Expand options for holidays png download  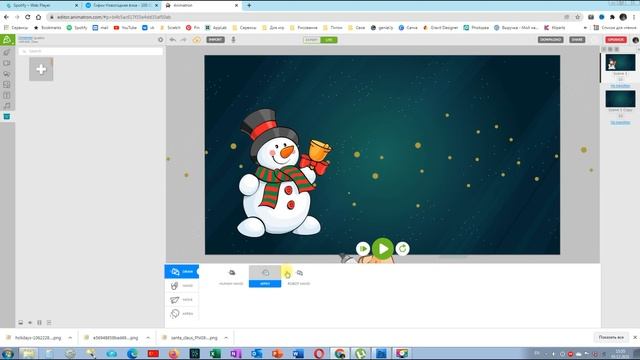click(70, 338)
